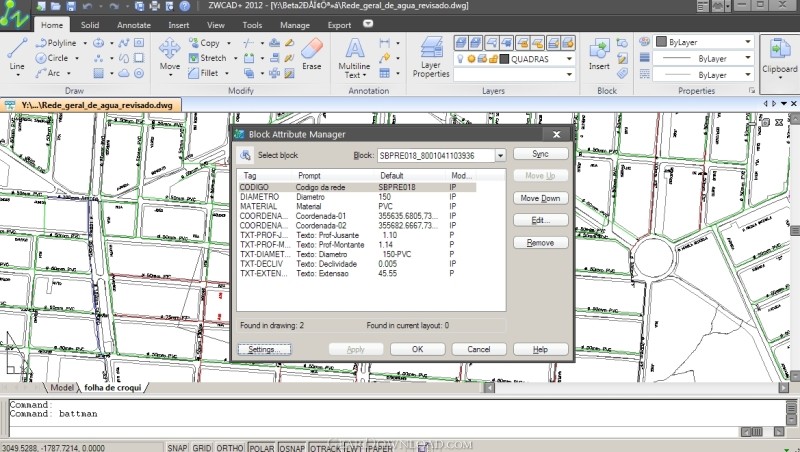Click the Sync button
The image size is (800, 452).
540,154
